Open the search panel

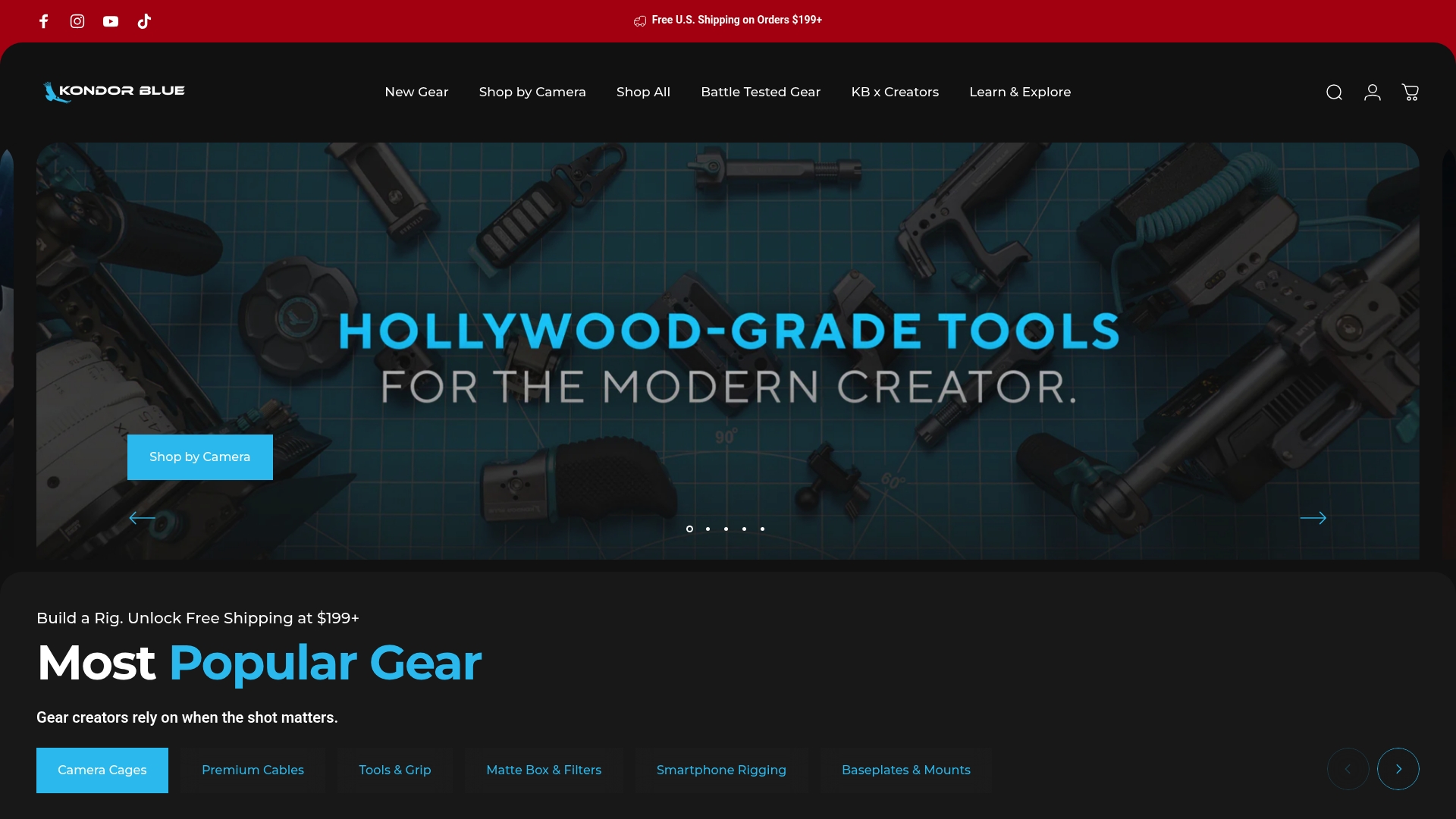coord(1334,92)
